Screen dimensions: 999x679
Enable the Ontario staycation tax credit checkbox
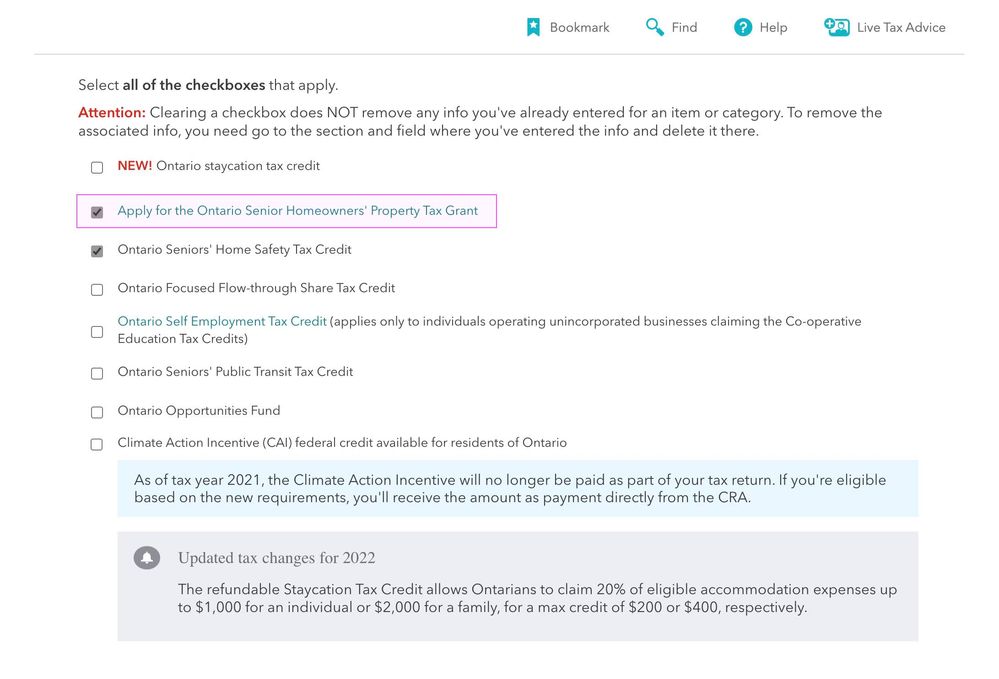point(97,167)
